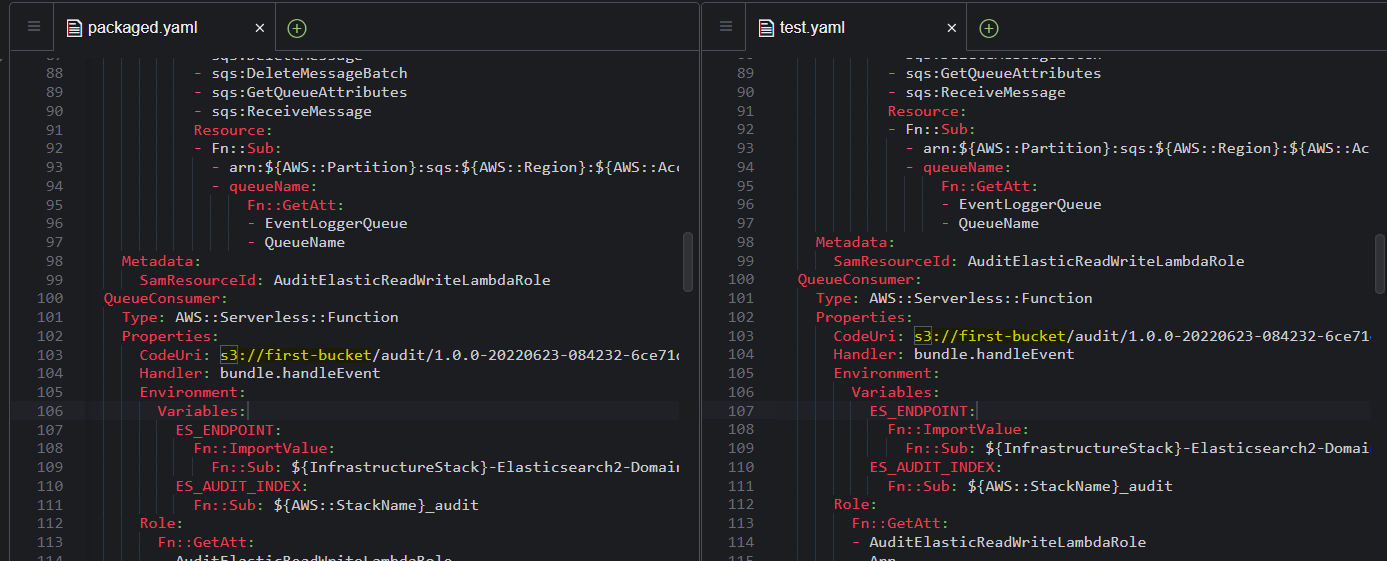Image resolution: width=1387 pixels, height=561 pixels.
Task: Click AWS::Serverless::Function in packaged.yaml
Action: tap(287, 317)
